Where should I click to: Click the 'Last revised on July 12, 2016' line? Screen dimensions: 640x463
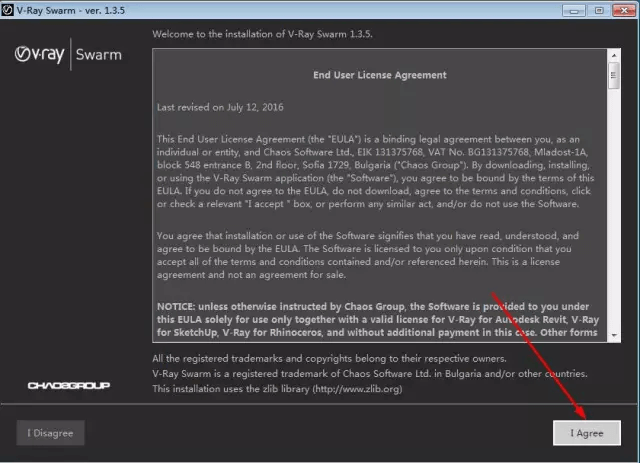[220, 107]
